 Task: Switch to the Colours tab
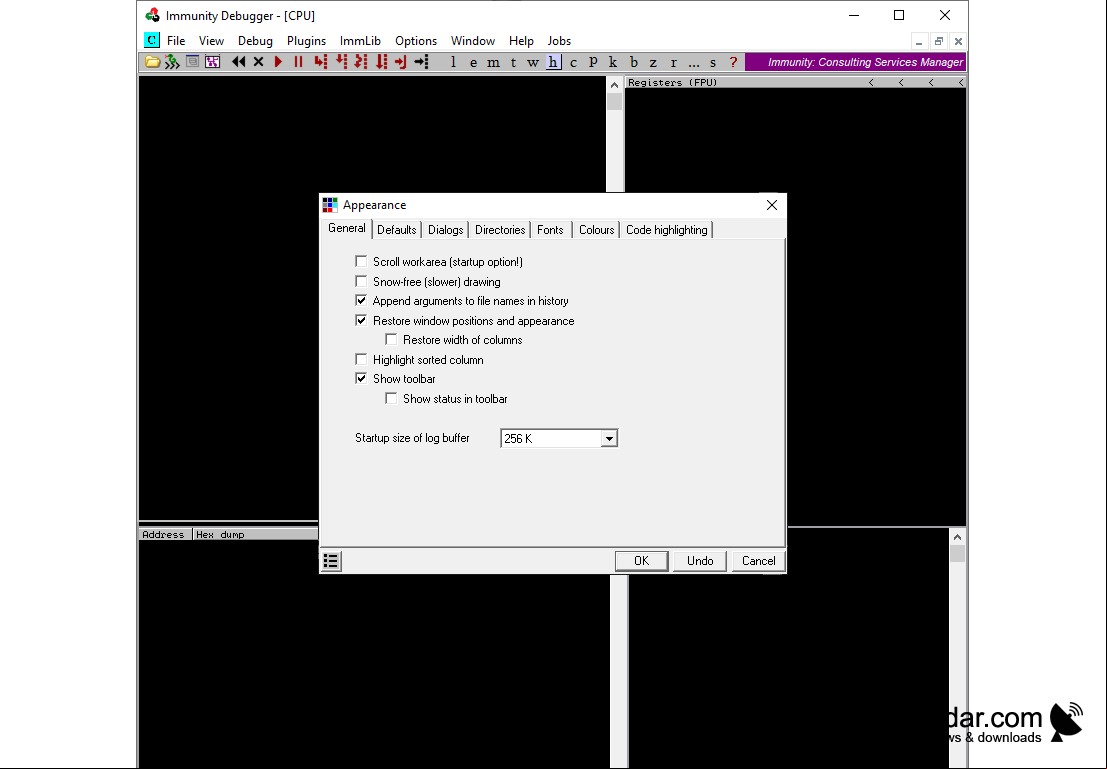(x=597, y=229)
